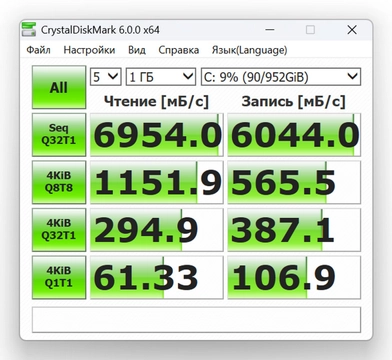Run all benchmarks with the All button
The height and width of the screenshot is (360, 392).
[x=59, y=87]
